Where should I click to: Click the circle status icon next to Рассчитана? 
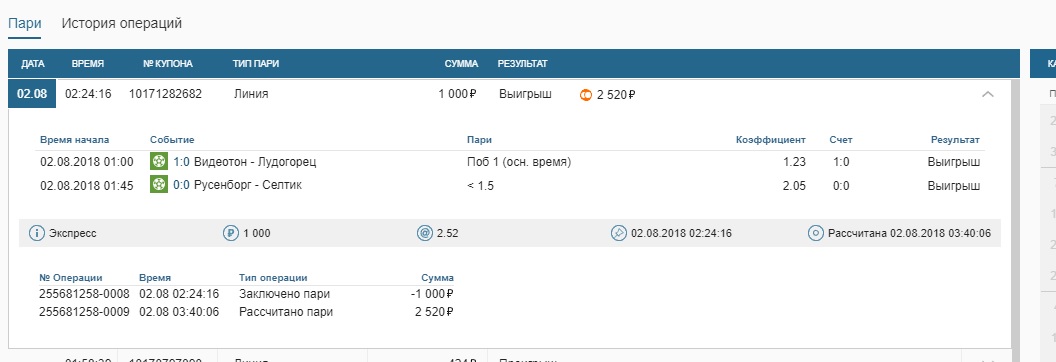point(816,233)
